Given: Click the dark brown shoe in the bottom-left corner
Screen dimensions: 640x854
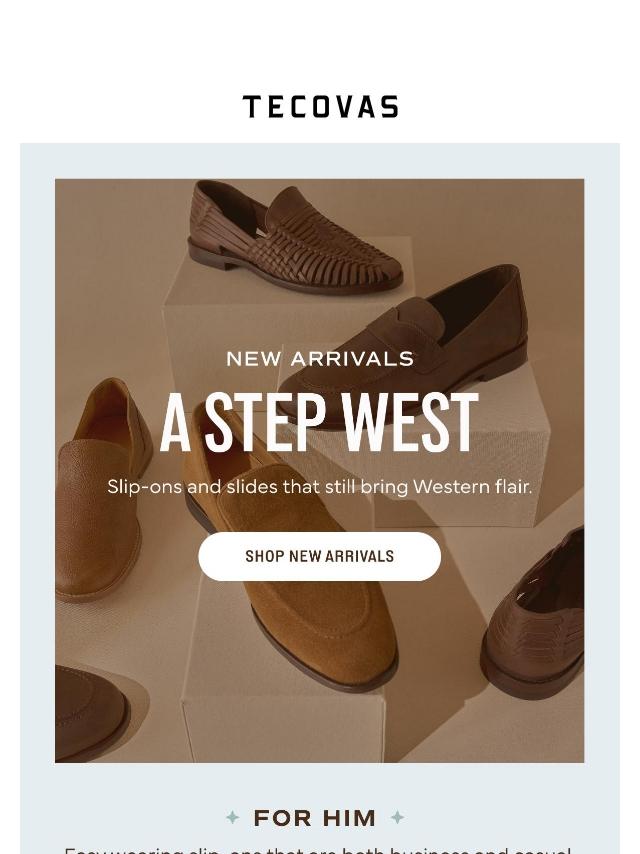Looking at the screenshot, I should [x=90, y=708].
